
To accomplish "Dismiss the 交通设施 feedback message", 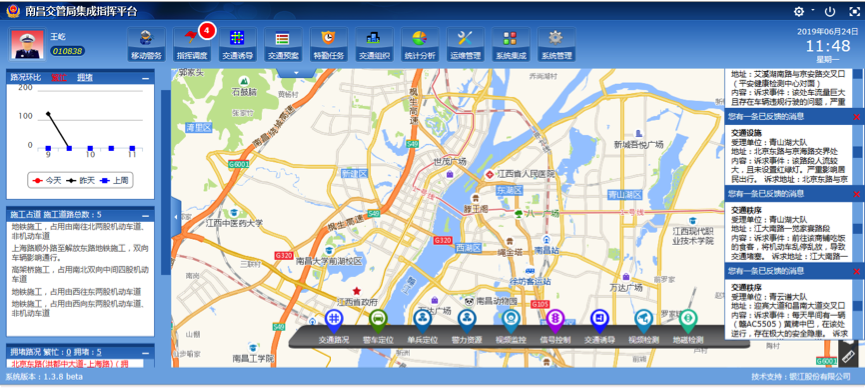I will [857, 117].
